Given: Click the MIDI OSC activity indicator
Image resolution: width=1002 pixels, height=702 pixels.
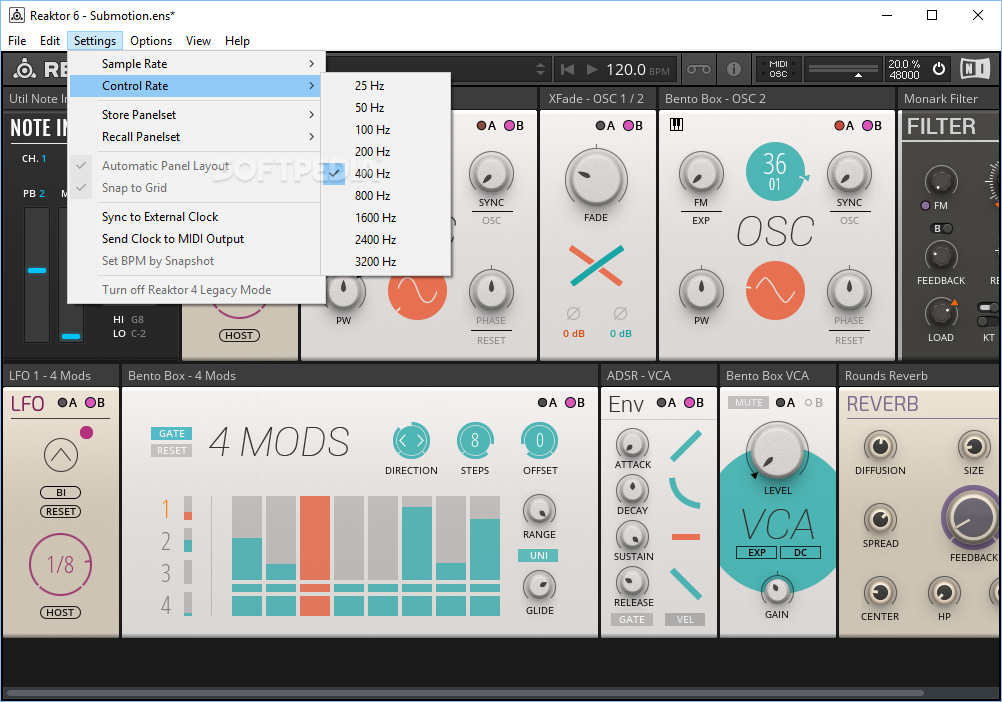Looking at the screenshot, I should pyautogui.click(x=778, y=69).
